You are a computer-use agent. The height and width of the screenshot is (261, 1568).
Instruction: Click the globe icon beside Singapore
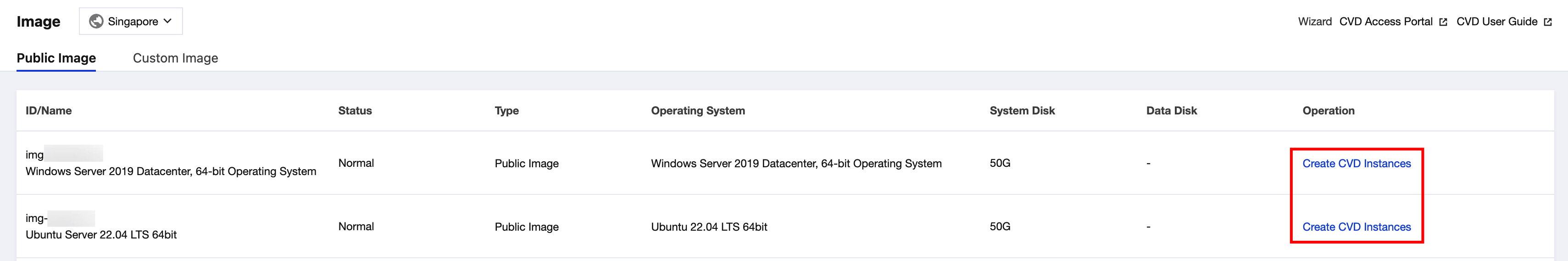pyautogui.click(x=95, y=21)
